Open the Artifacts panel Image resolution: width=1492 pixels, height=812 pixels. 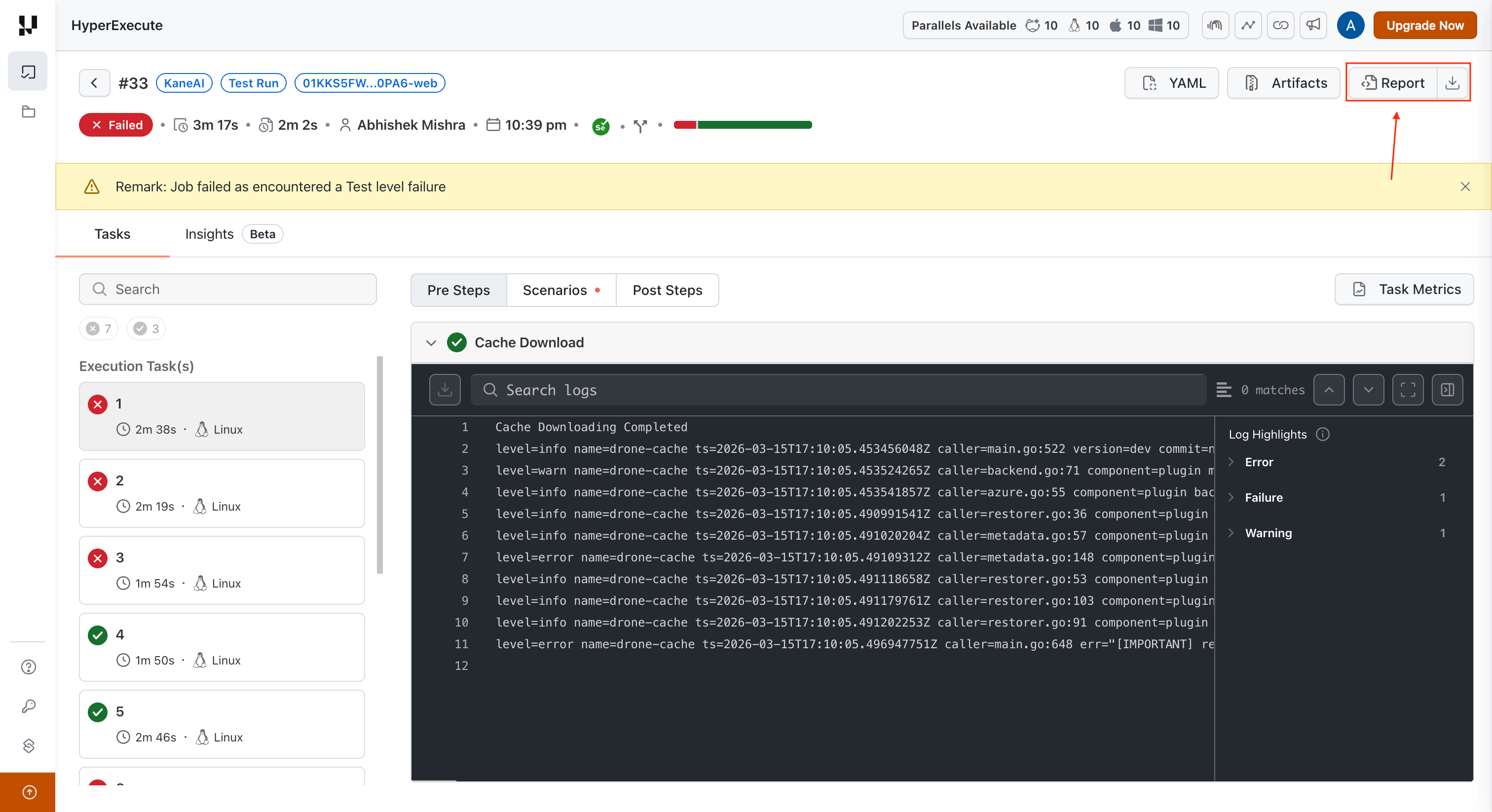(x=1283, y=83)
